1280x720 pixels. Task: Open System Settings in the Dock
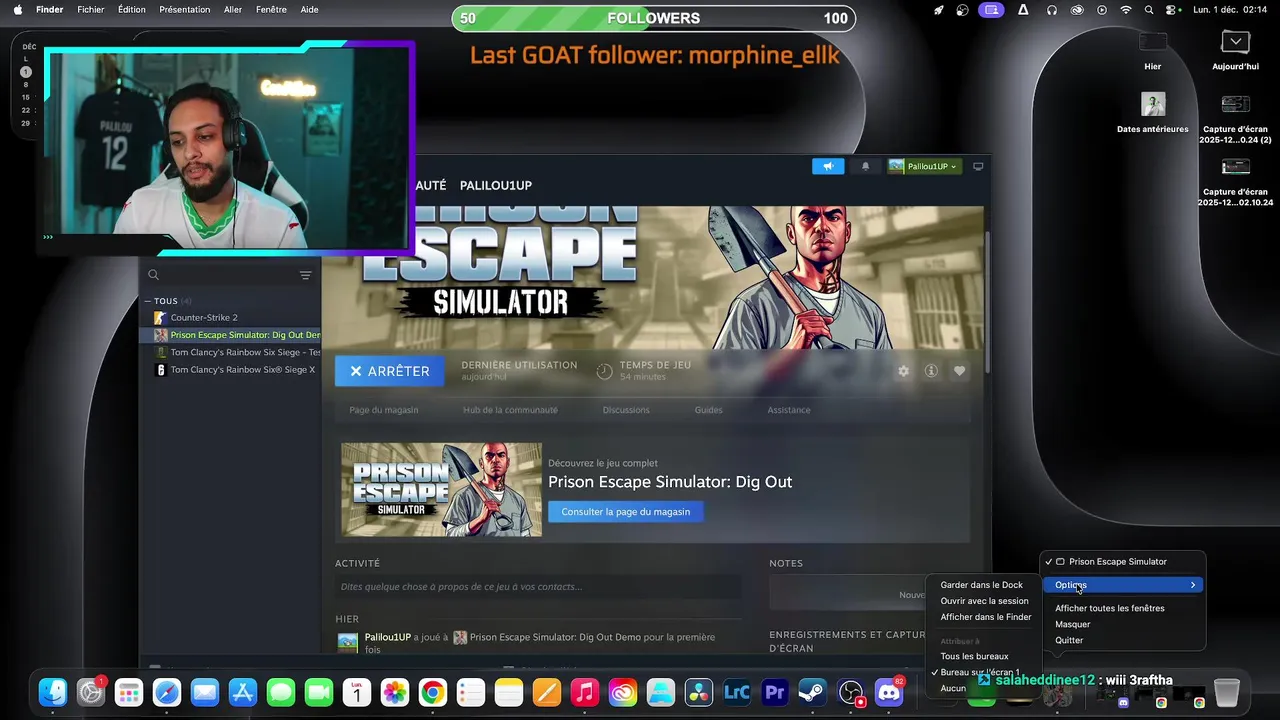pyautogui.click(x=91, y=692)
